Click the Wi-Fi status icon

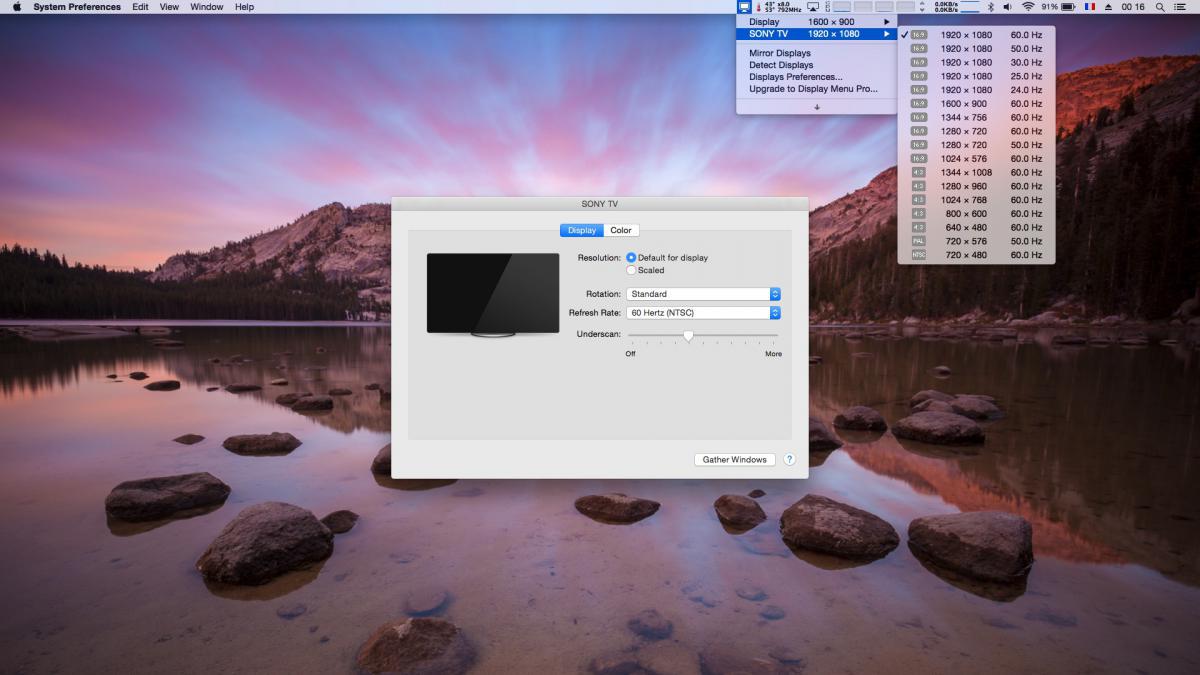tap(1027, 7)
